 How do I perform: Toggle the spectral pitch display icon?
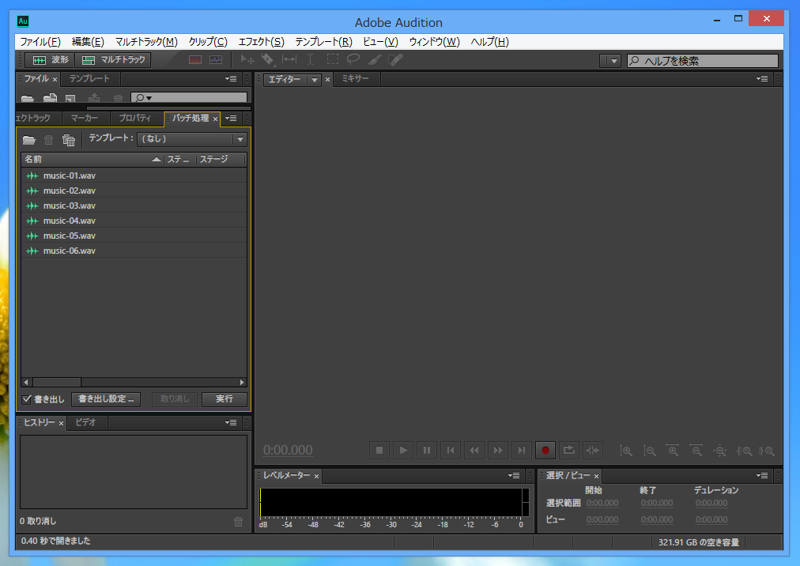tap(216, 60)
